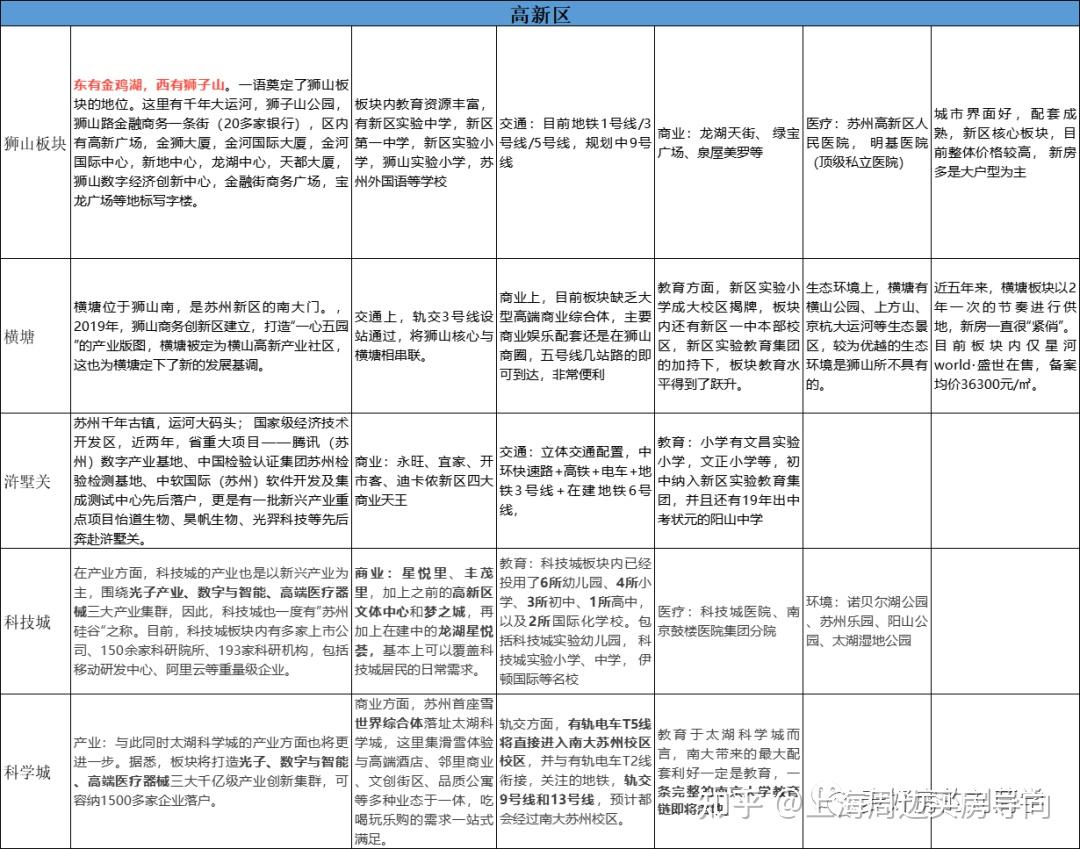Click cell 商业：星悦里、丰茂里
The width and height of the screenshot is (1080, 849).
[424, 621]
